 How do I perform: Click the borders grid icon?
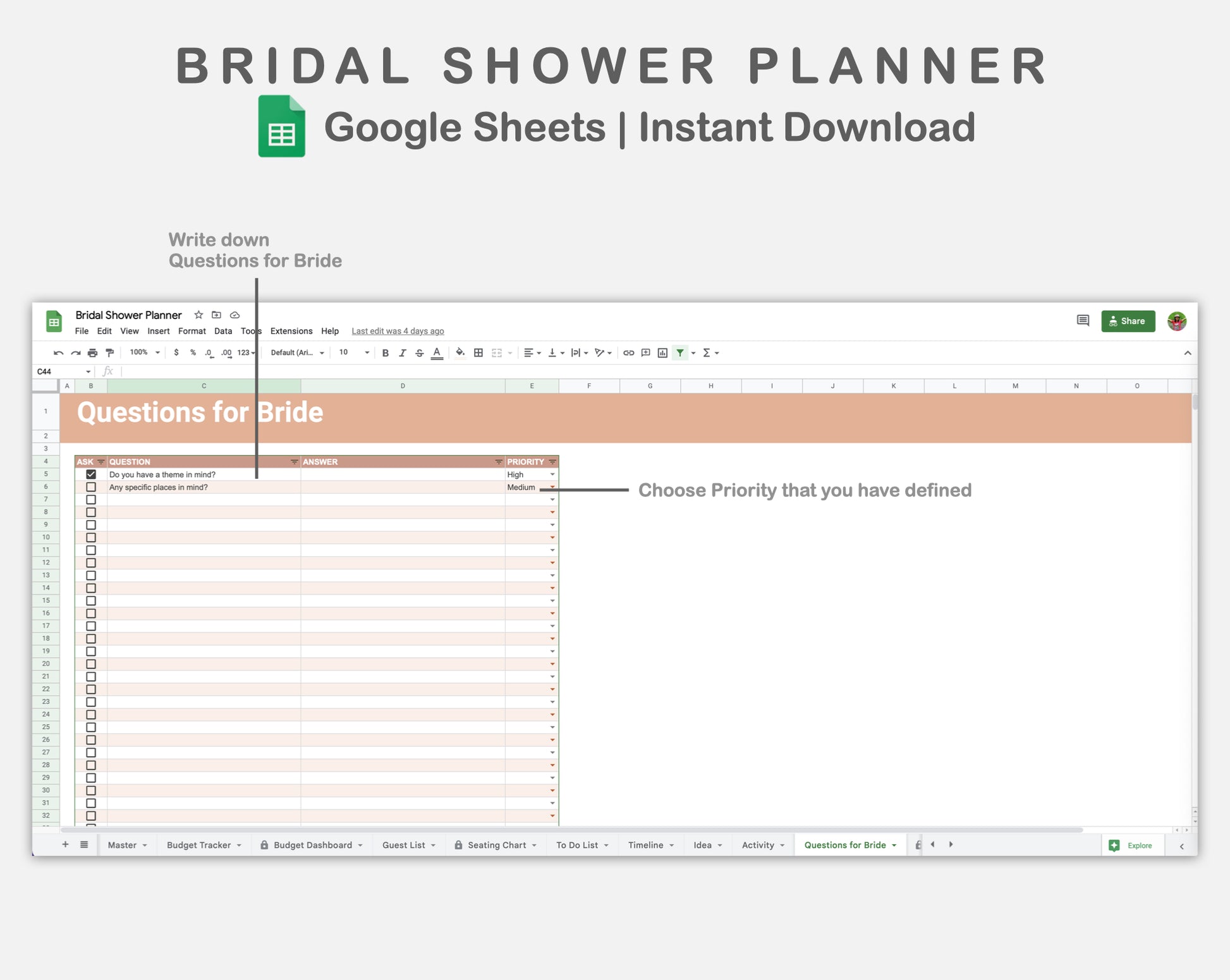click(478, 353)
